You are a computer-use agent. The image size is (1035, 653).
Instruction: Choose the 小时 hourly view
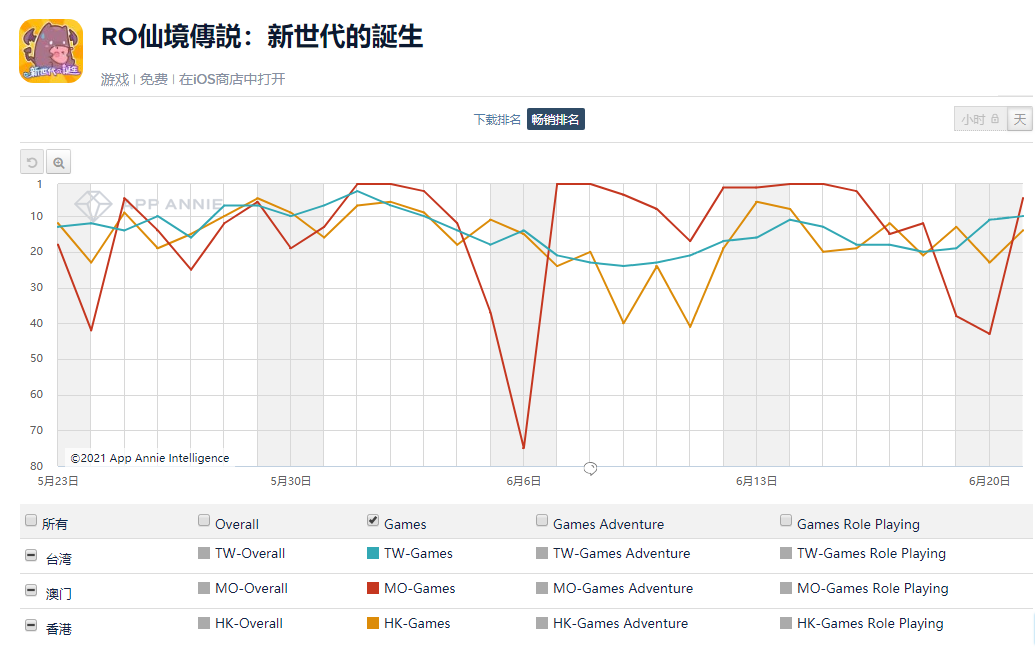pyautogui.click(x=980, y=120)
